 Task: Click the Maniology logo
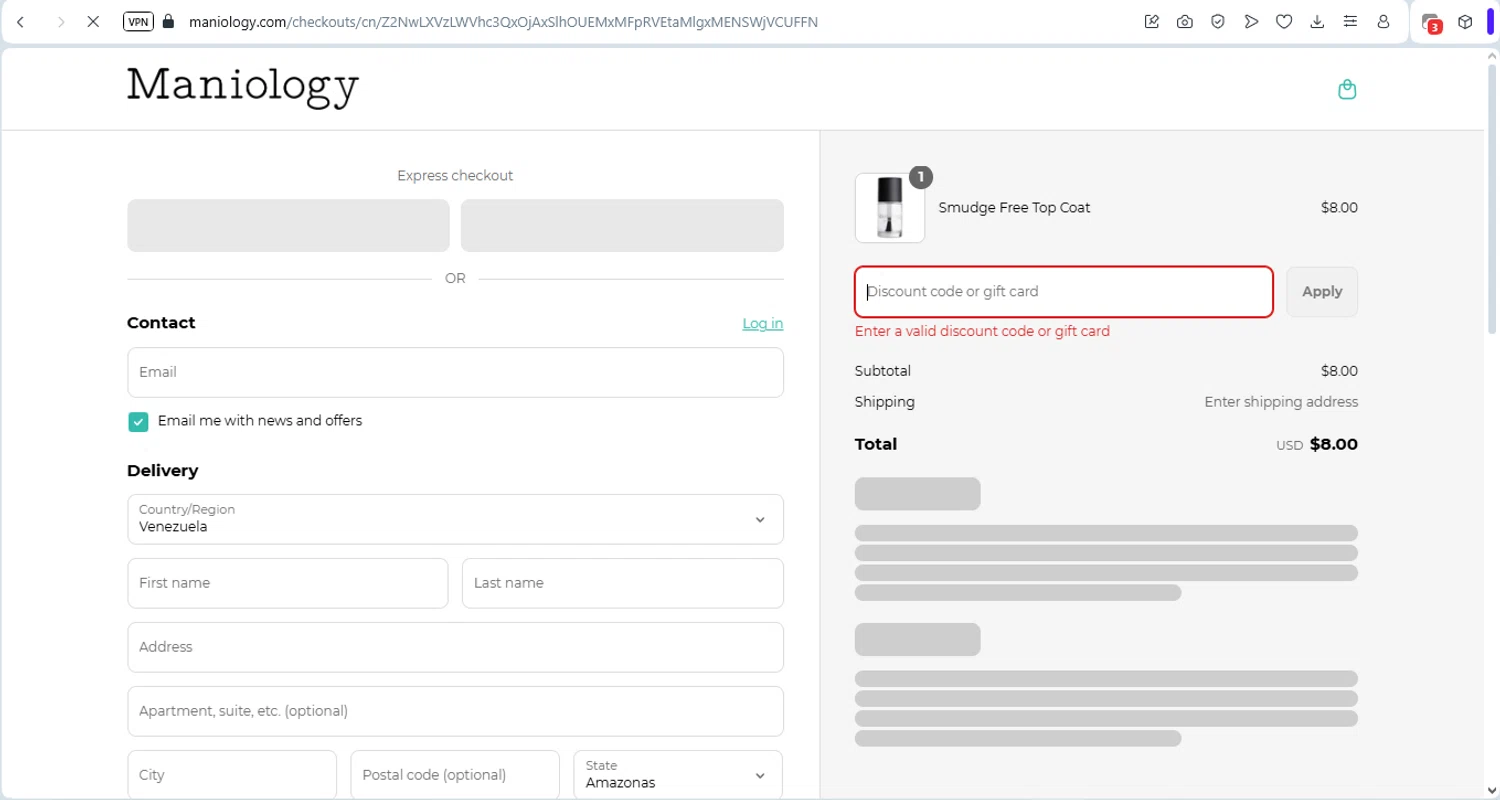(243, 87)
